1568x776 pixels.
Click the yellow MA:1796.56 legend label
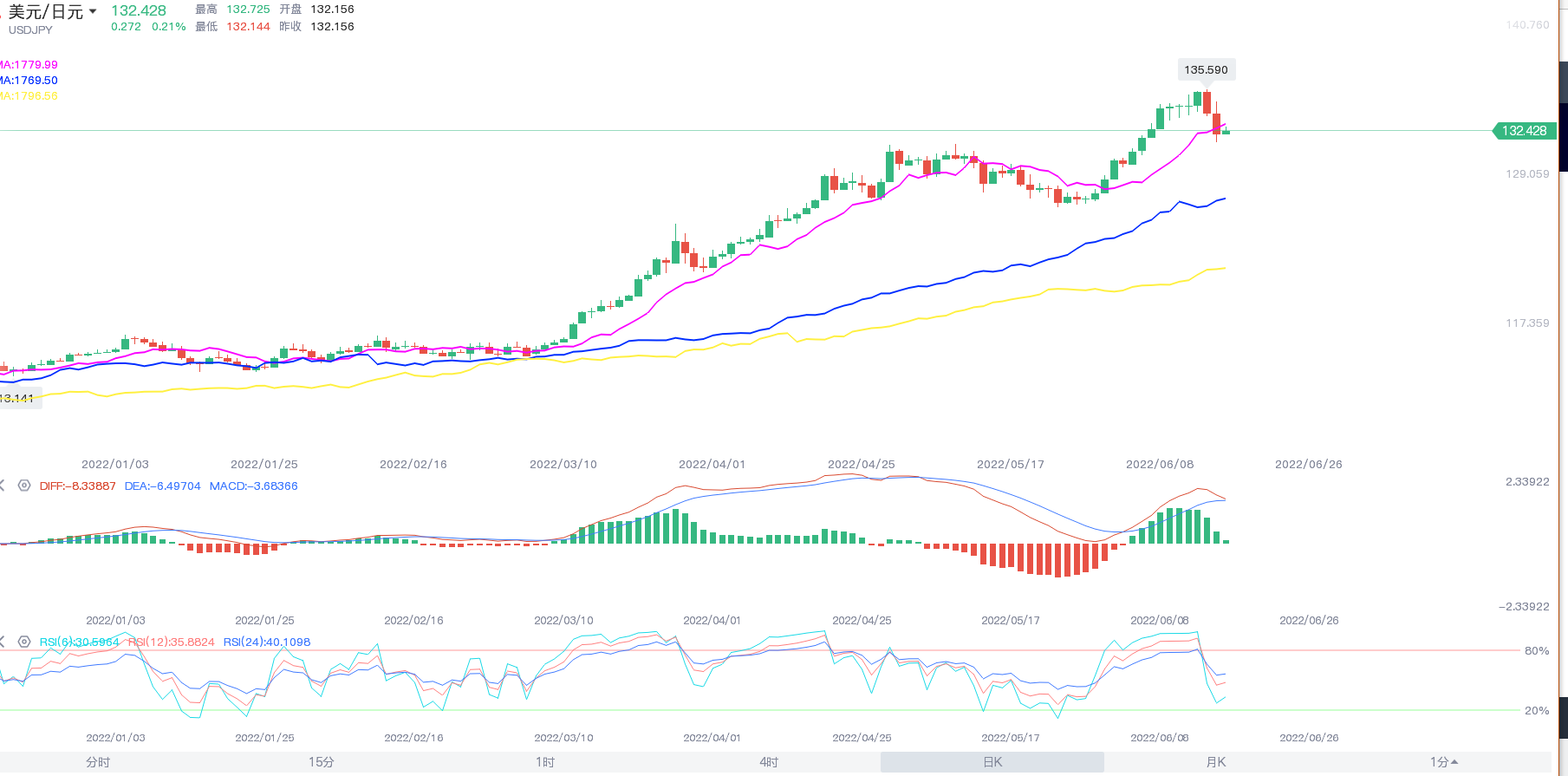tap(29, 96)
